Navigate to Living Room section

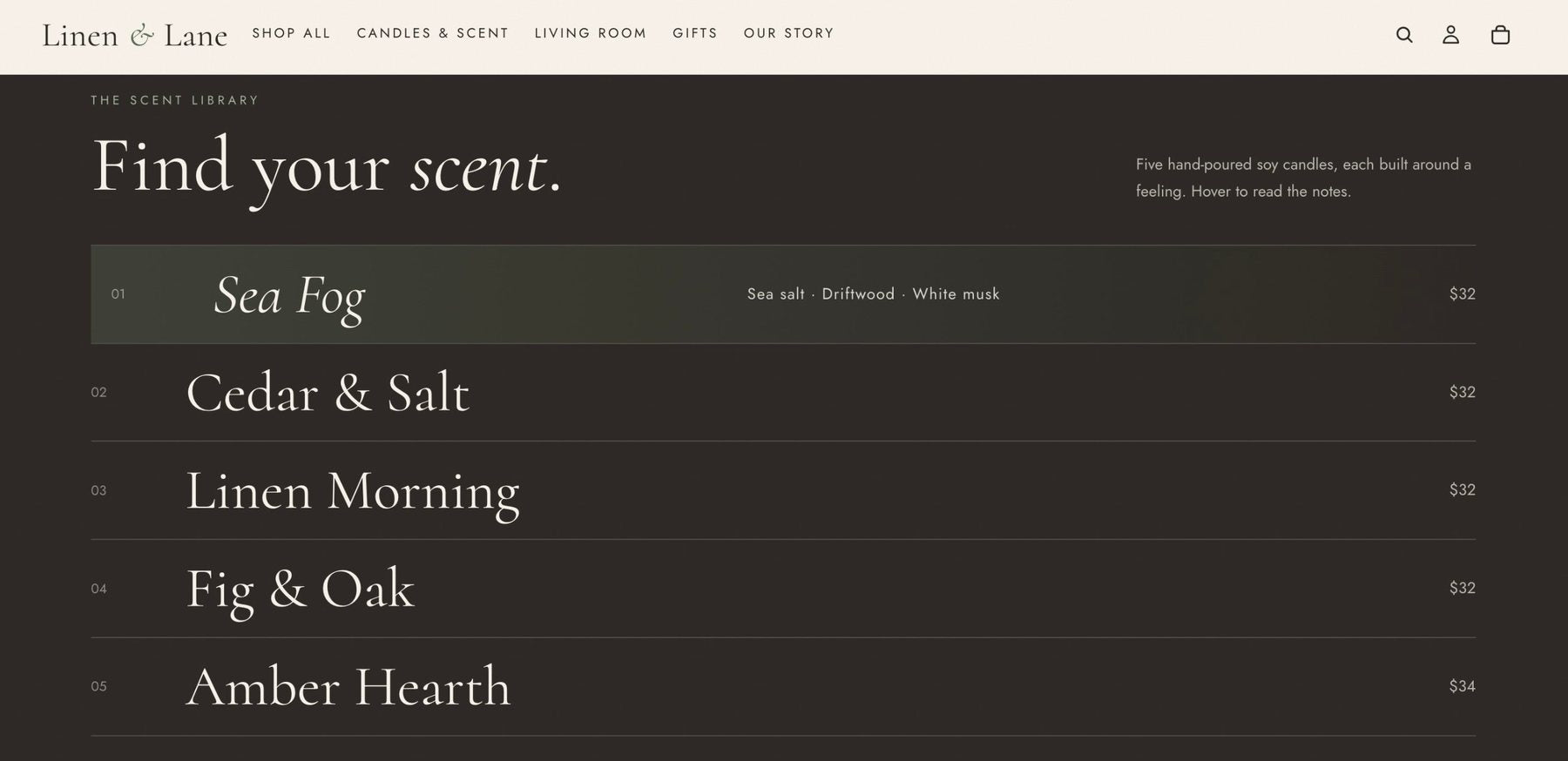point(591,33)
